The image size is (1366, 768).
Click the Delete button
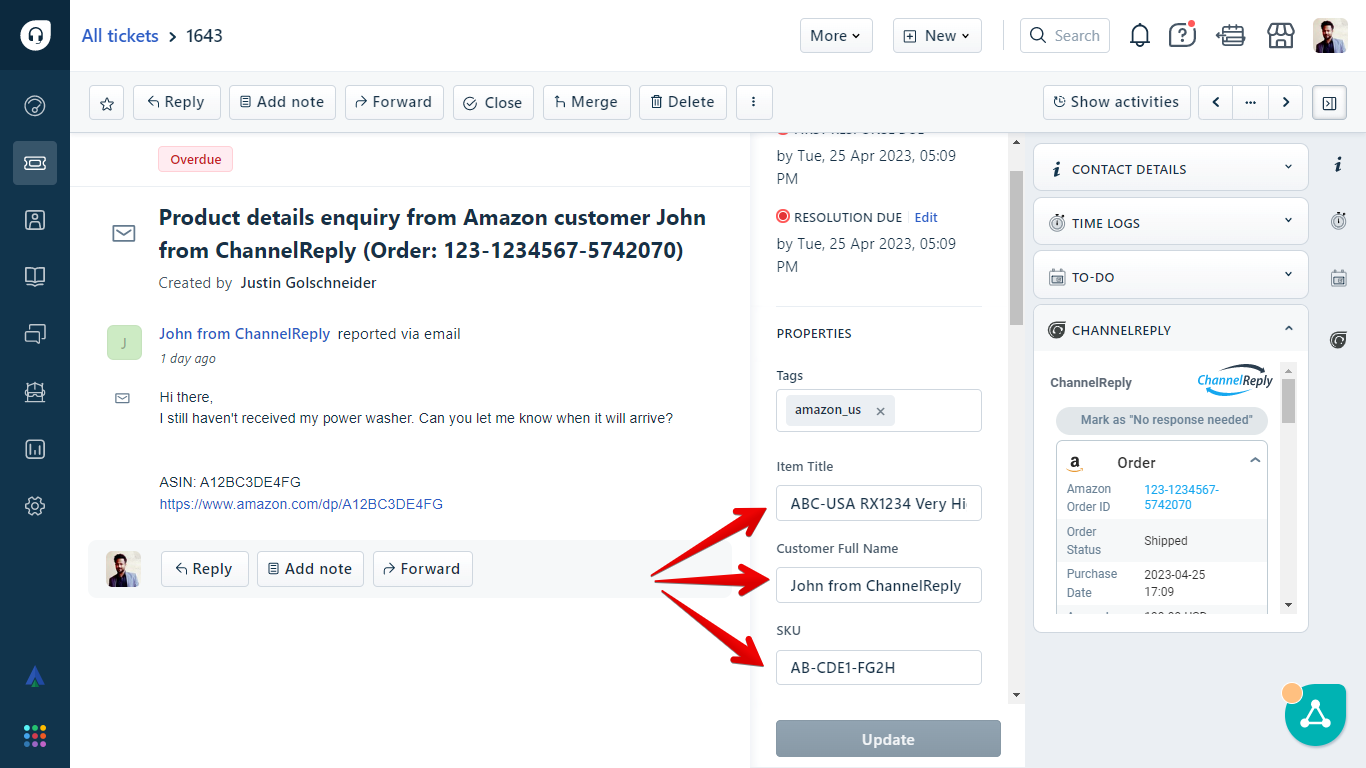[x=683, y=102]
